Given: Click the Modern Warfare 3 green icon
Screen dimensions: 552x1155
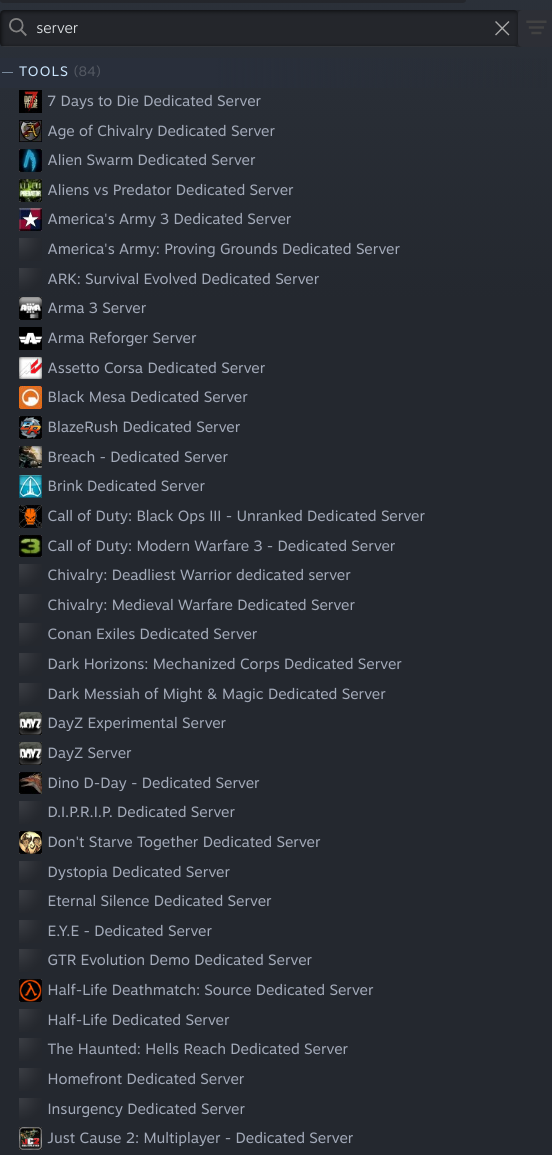Looking at the screenshot, I should [x=30, y=546].
